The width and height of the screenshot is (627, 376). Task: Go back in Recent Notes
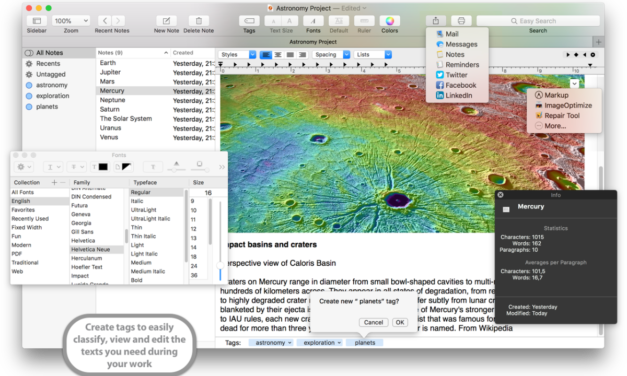click(105, 21)
